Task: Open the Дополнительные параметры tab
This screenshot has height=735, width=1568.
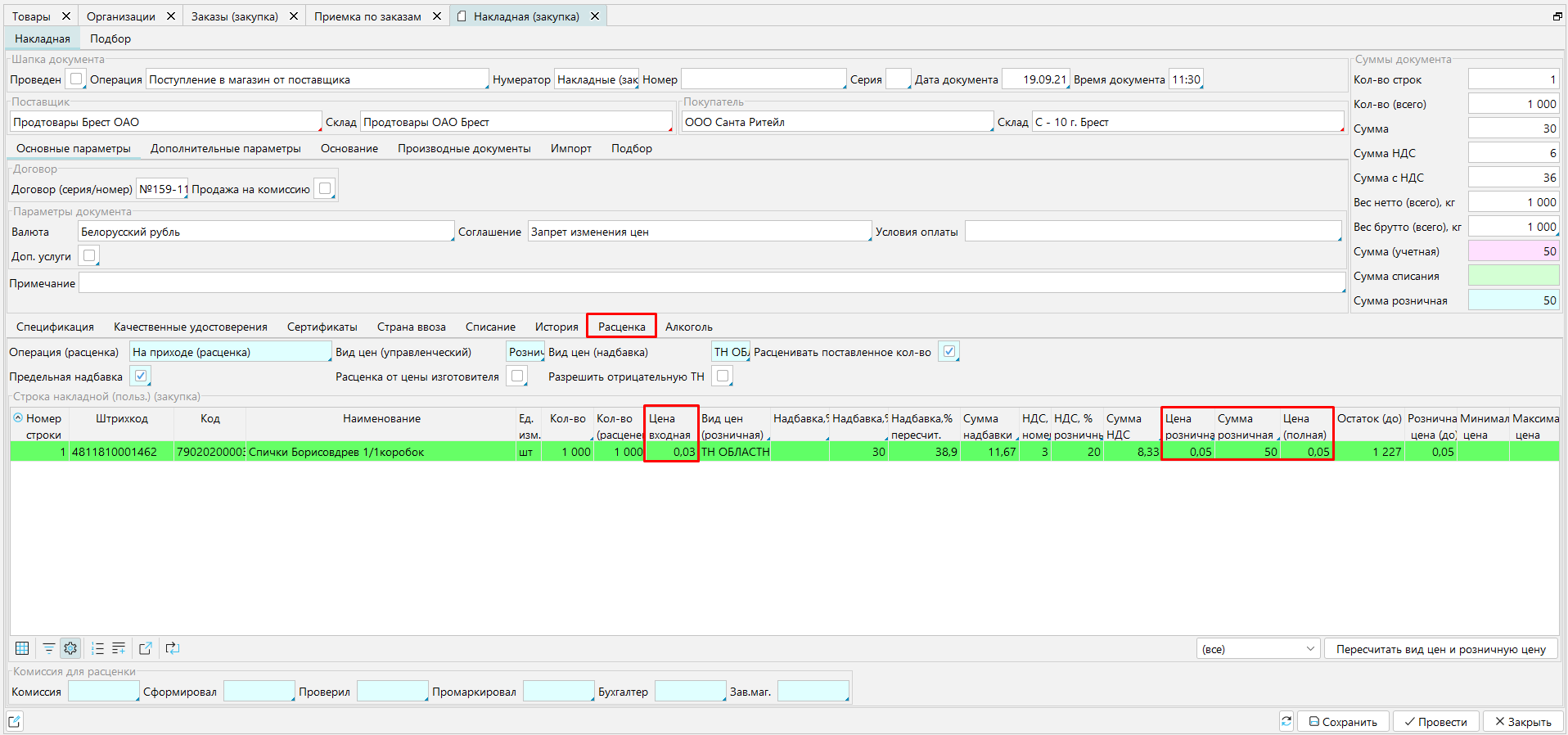Action: pos(225,148)
